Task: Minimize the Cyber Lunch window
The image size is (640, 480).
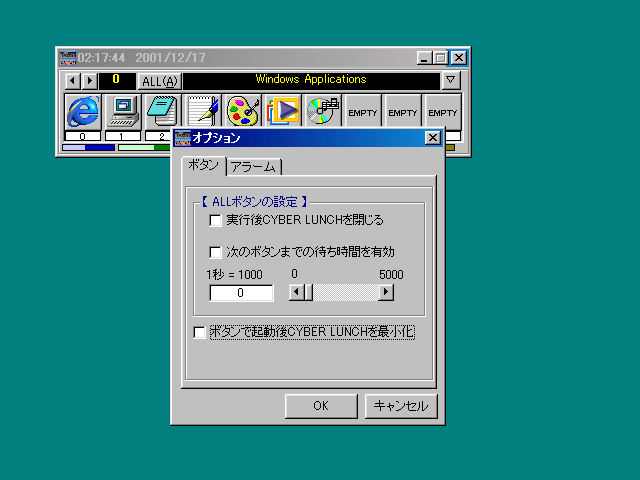Action: coord(424,58)
